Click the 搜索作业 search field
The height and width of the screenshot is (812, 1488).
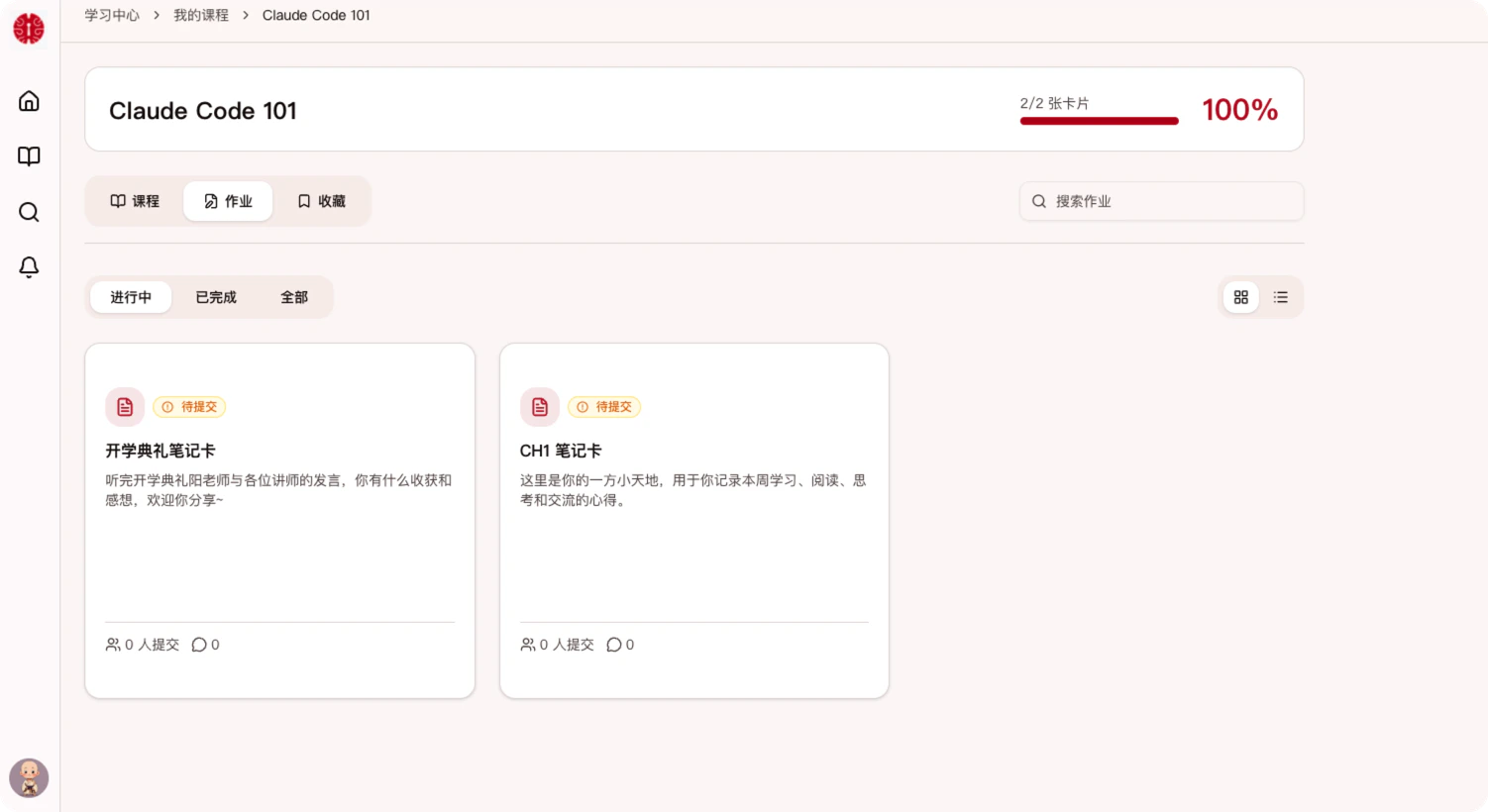pos(1162,201)
